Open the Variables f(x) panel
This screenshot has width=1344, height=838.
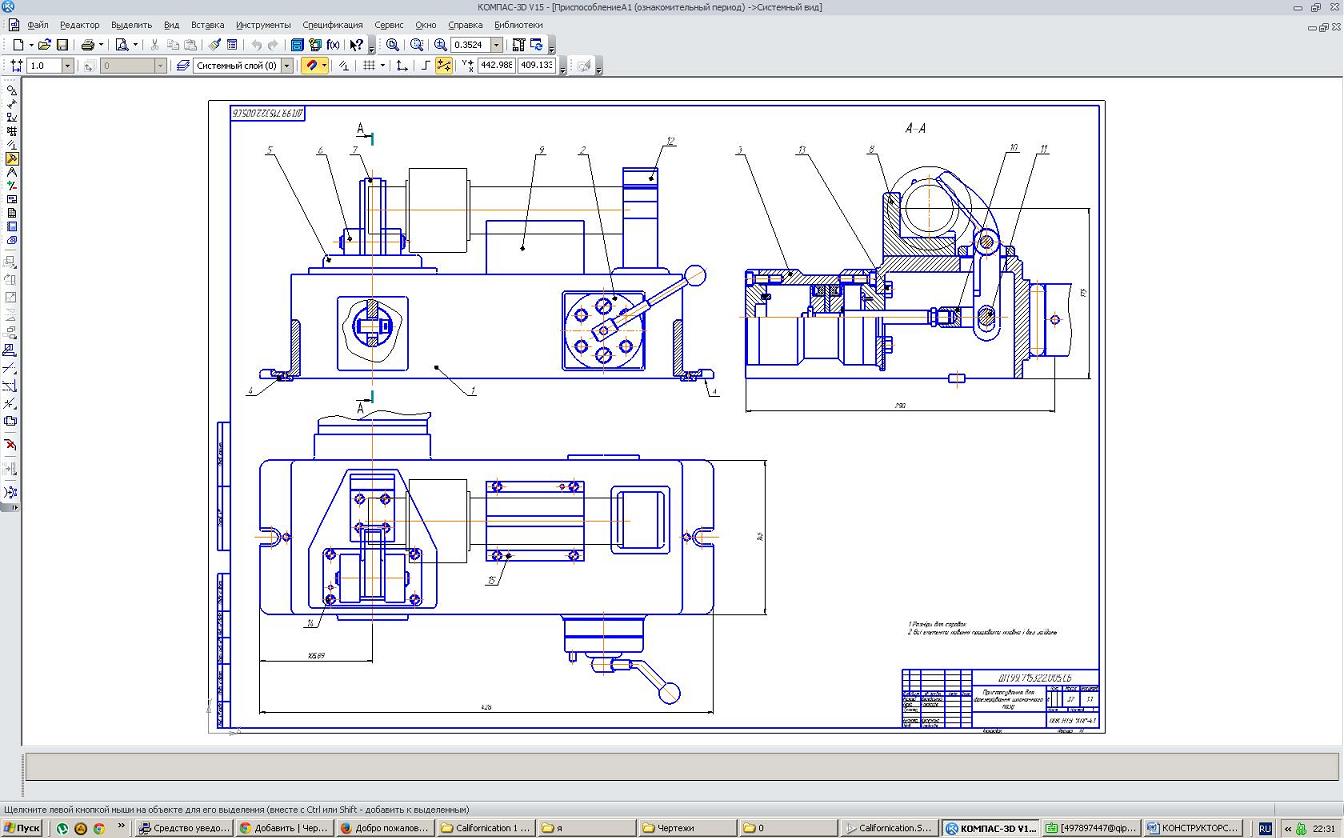(x=333, y=45)
